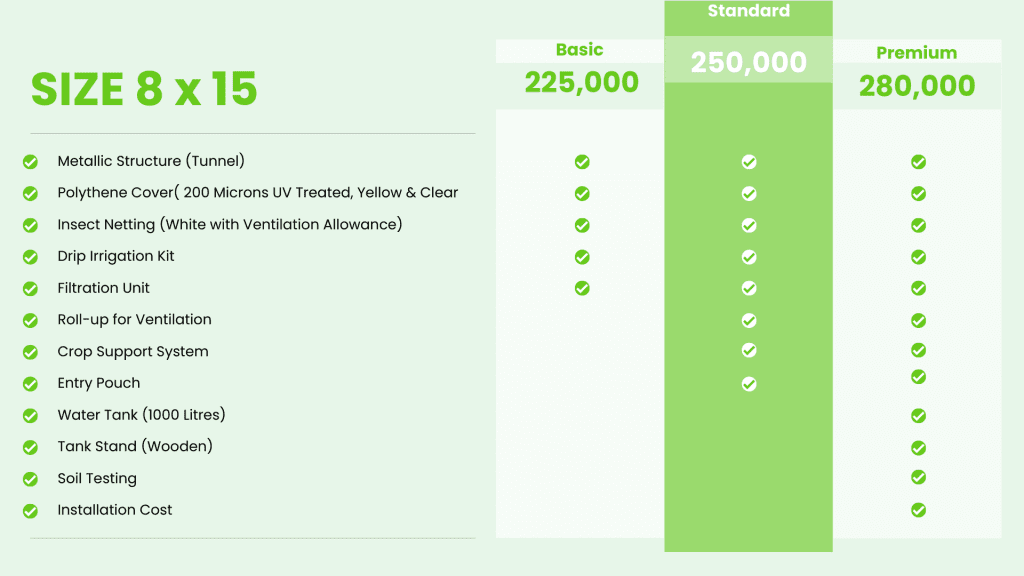1024x576 pixels.
Task: Click the Basic column check for Filtration Unit
Action: pos(582,288)
